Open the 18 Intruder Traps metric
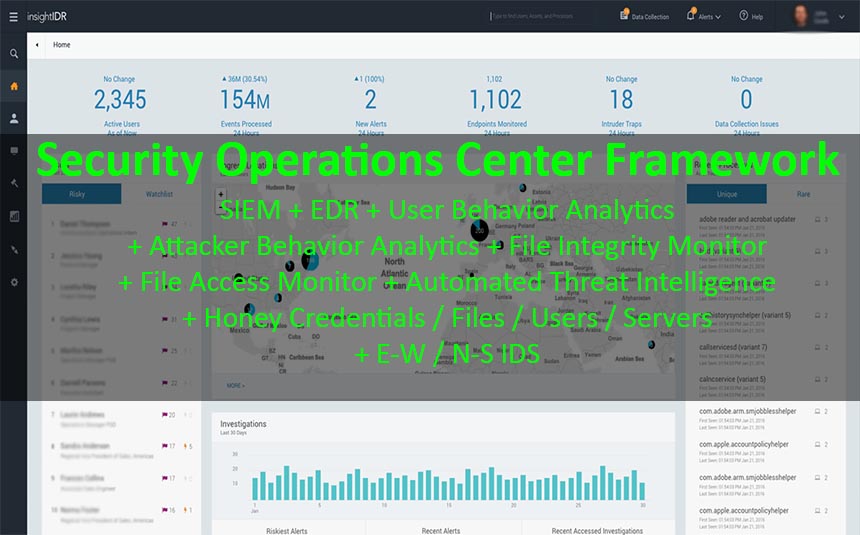The image size is (860, 535). pyautogui.click(x=621, y=100)
